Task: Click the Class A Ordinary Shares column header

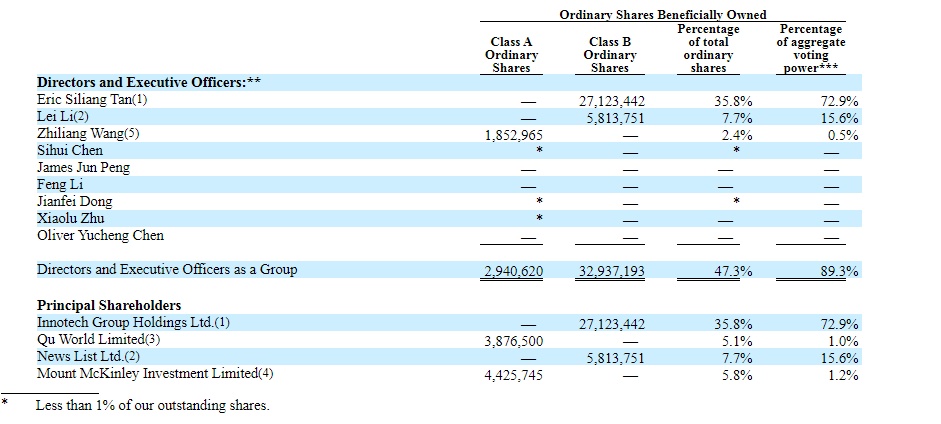Action: [x=511, y=55]
